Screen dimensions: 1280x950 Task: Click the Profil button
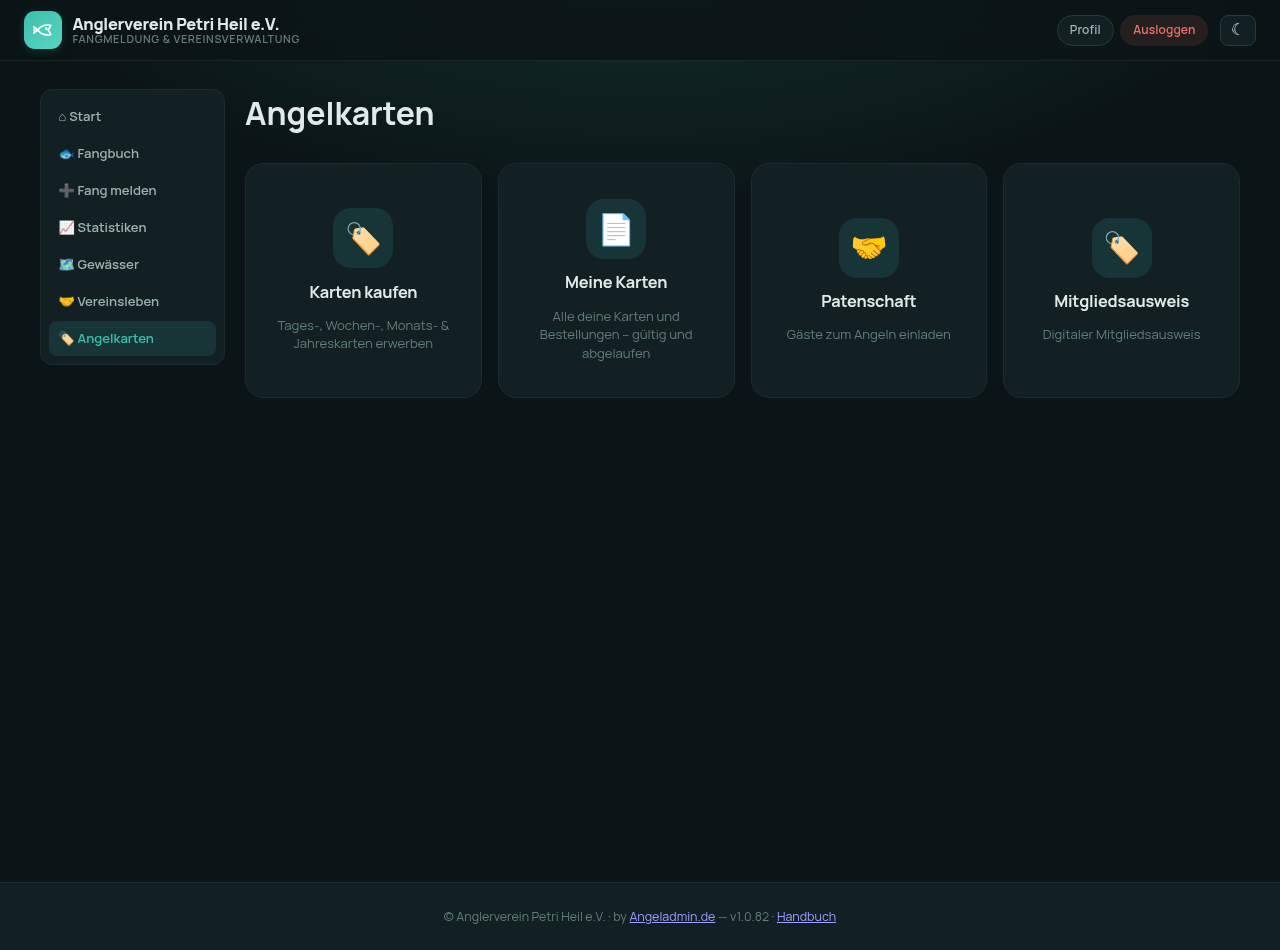1085,30
